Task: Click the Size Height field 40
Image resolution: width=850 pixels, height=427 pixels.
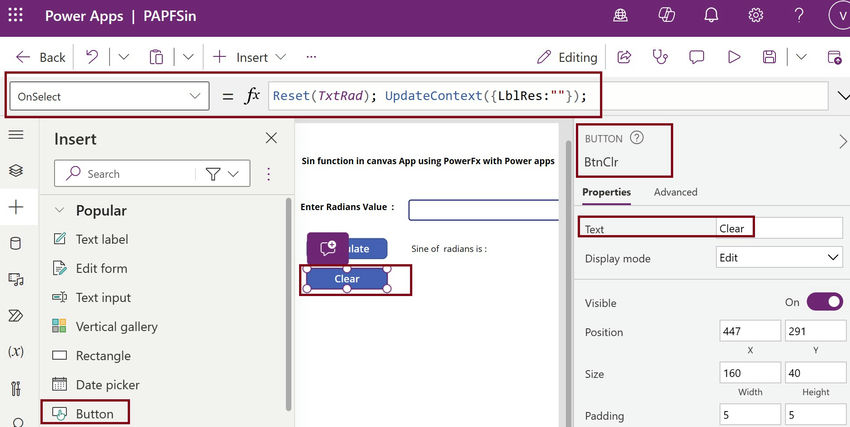Action: coord(815,373)
